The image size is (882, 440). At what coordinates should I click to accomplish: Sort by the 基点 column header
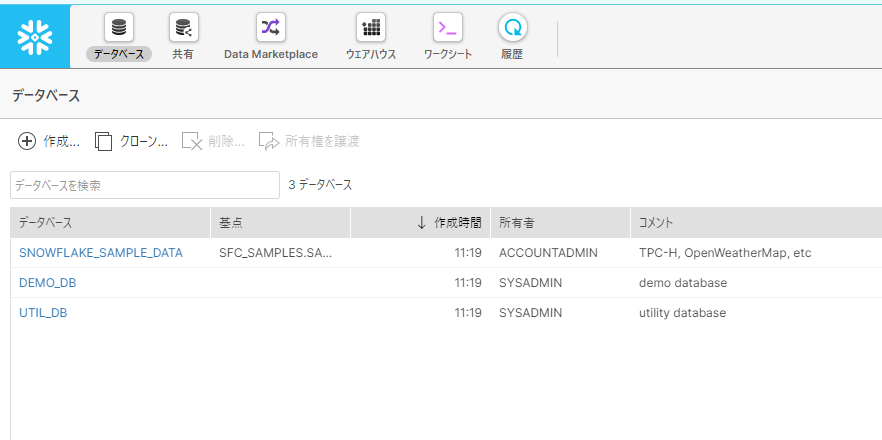coord(280,223)
